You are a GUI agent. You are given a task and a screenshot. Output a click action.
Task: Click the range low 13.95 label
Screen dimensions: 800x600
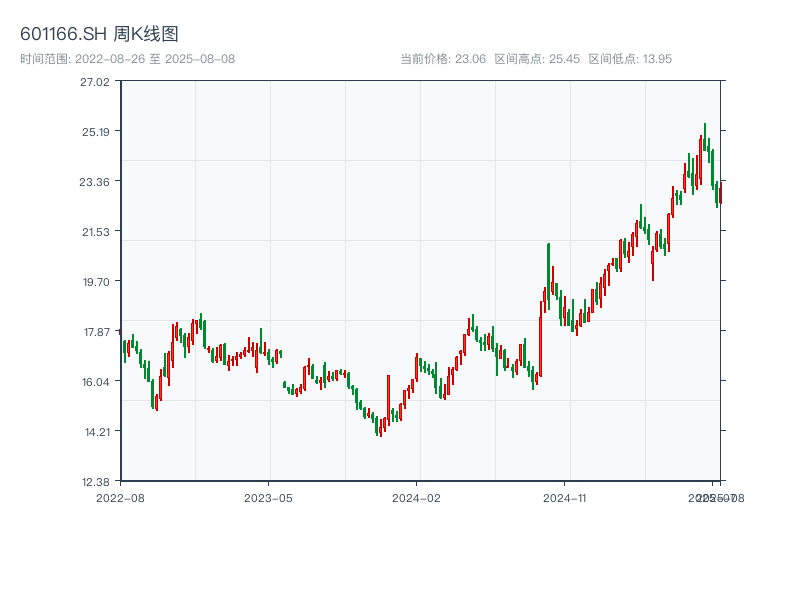coord(630,59)
